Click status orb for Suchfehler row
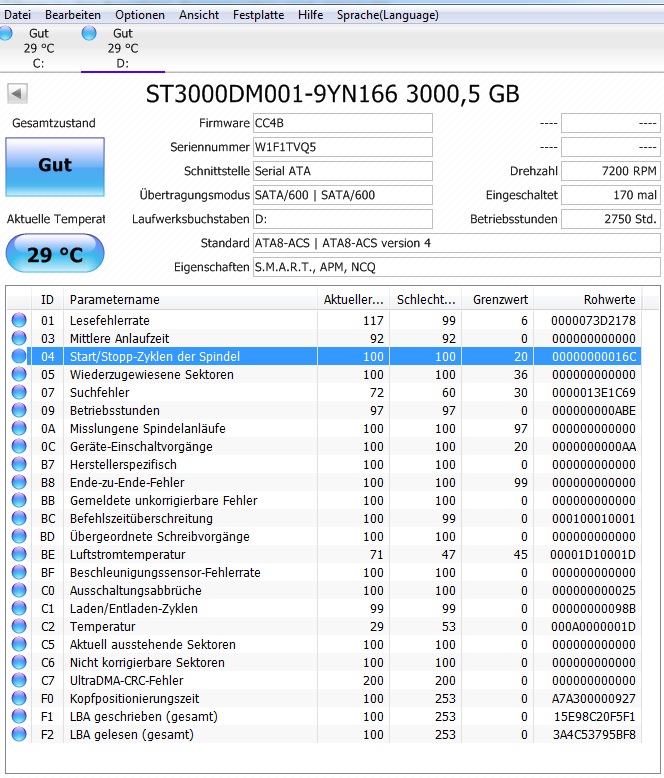Screen dimensions: 664x778 (x=19, y=392)
